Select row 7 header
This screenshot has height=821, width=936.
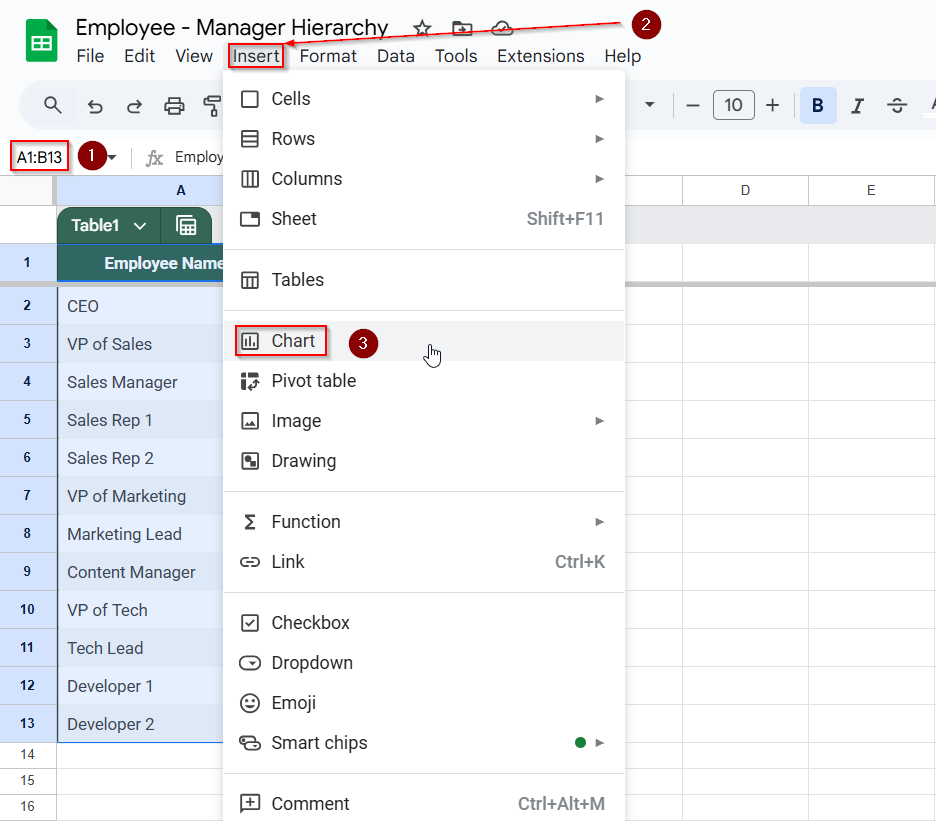27,496
